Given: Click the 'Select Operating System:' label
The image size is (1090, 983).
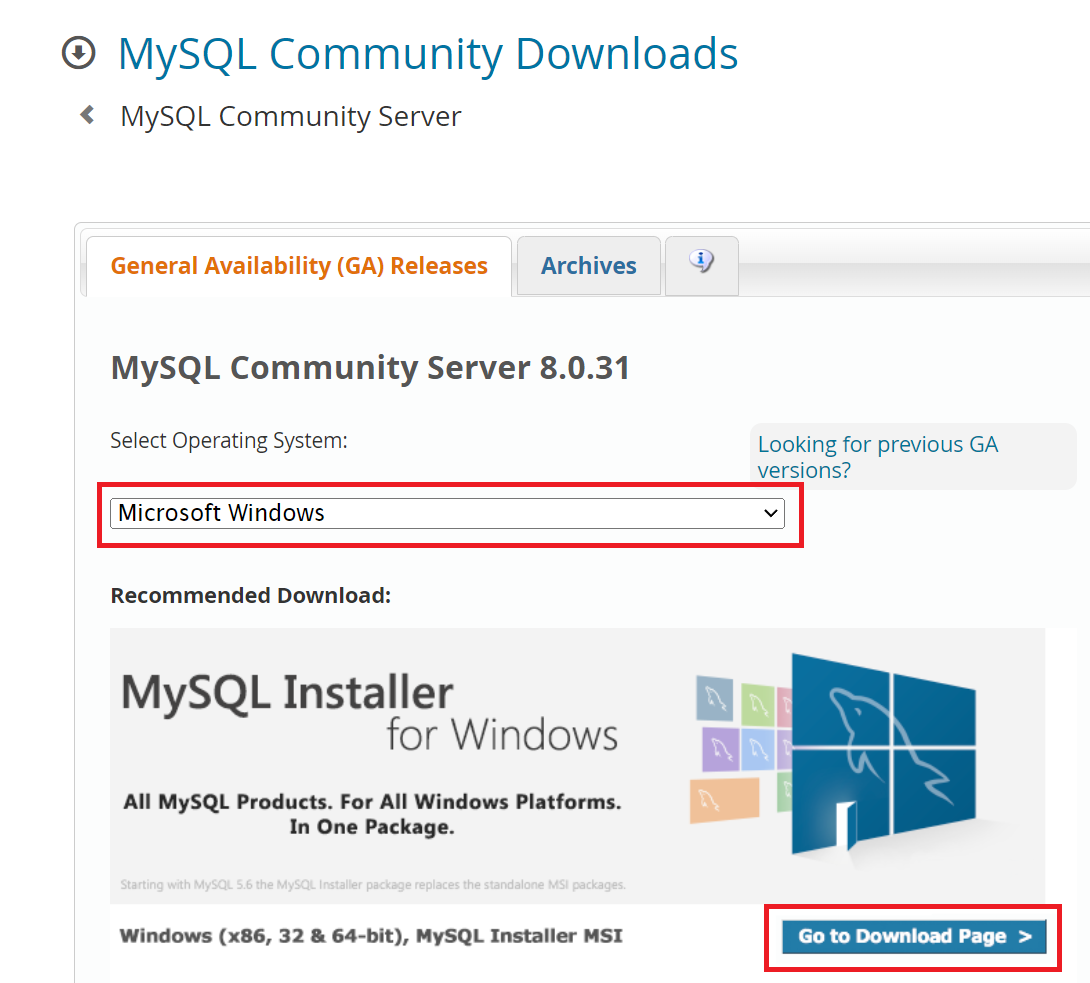Looking at the screenshot, I should coord(229,441).
